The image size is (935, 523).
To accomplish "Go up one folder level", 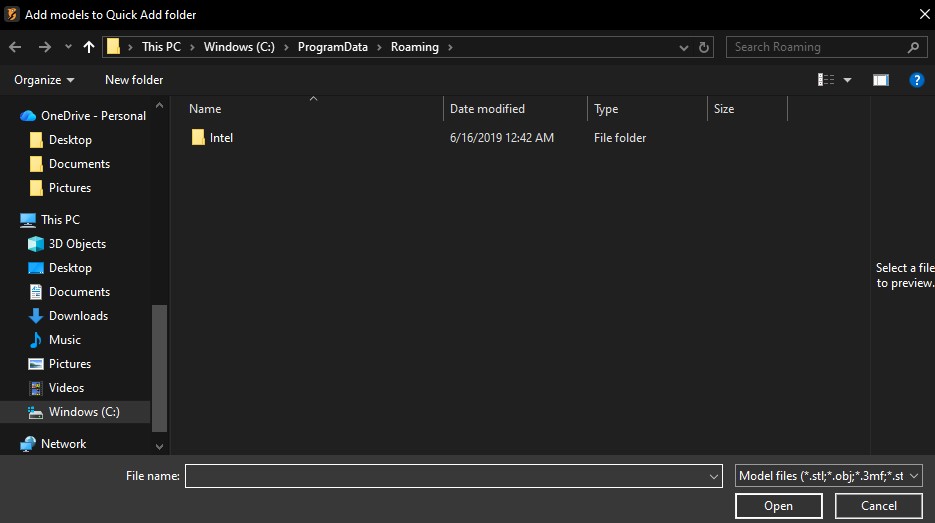I will tap(89, 47).
